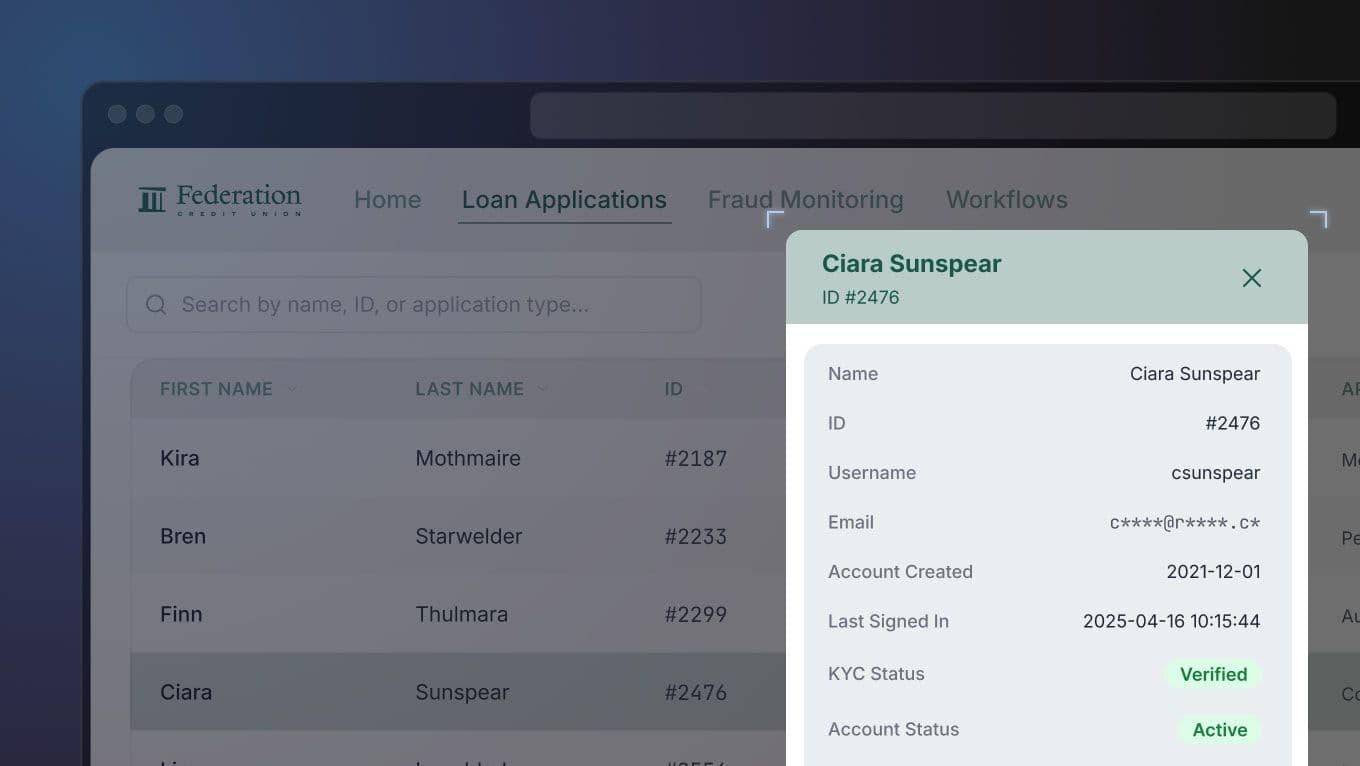The height and width of the screenshot is (766, 1360).
Task: Click the ID column header in the table
Action: [673, 389]
